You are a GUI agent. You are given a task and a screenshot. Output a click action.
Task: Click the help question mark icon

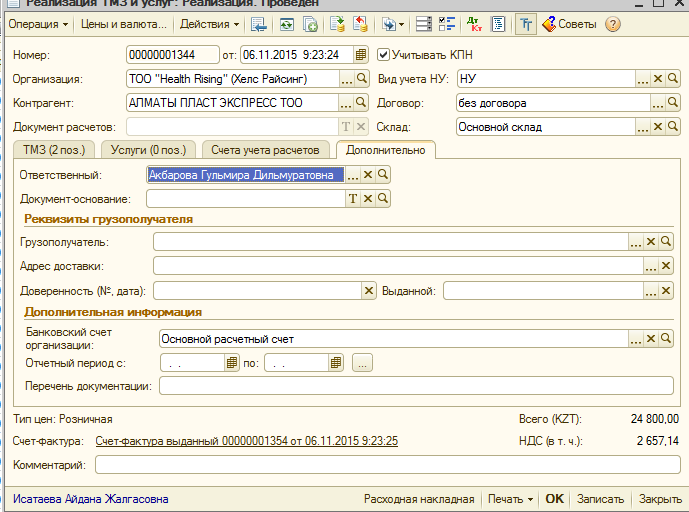pyautogui.click(x=613, y=24)
